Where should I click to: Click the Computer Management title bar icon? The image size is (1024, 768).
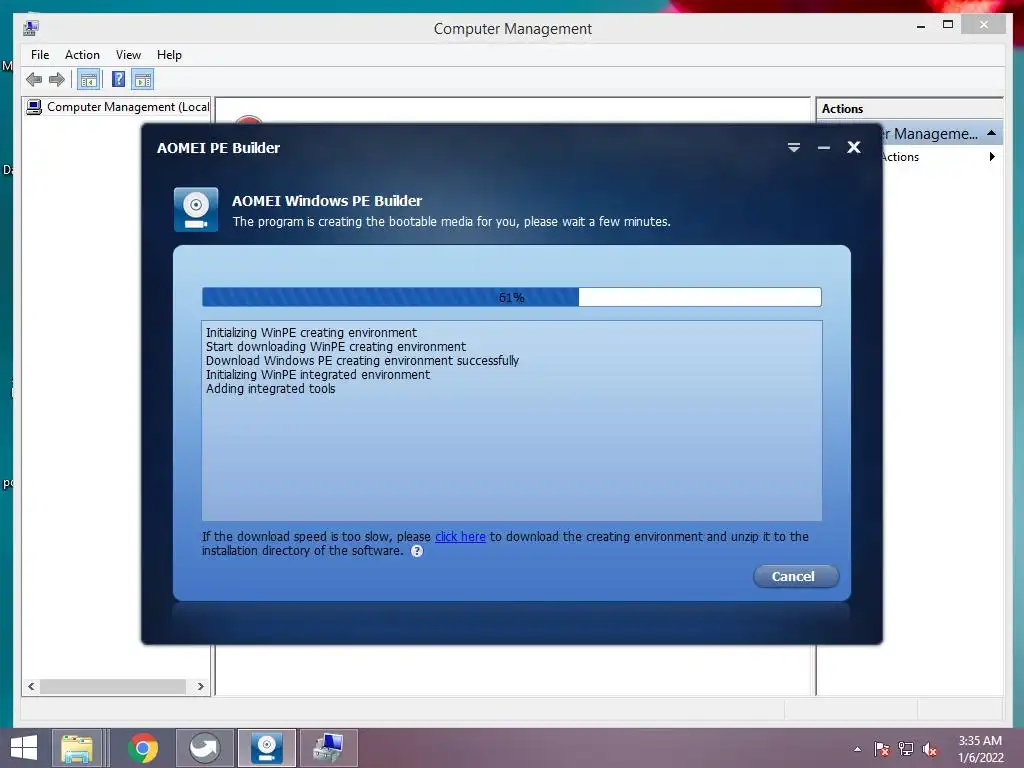[31, 28]
